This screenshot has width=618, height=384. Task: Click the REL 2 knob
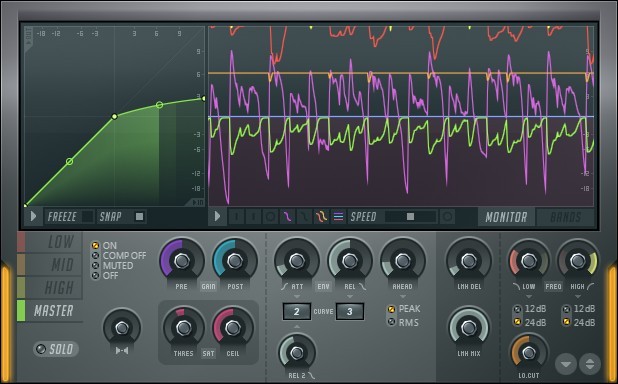coord(297,353)
